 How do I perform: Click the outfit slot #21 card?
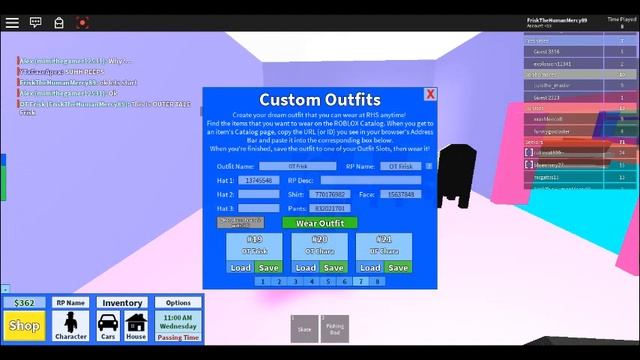(x=384, y=247)
